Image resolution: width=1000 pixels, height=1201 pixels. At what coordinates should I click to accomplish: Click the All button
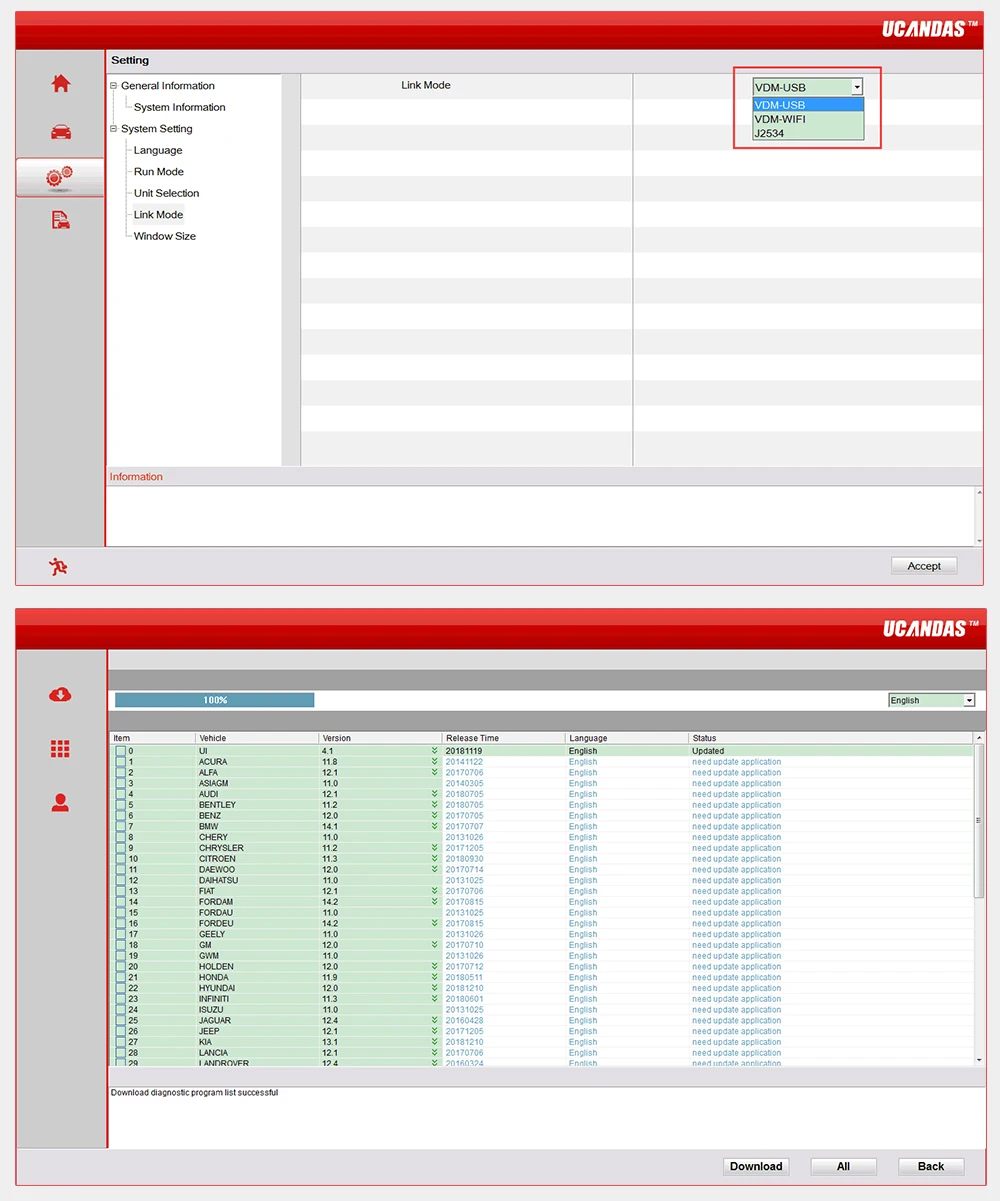tap(844, 1166)
